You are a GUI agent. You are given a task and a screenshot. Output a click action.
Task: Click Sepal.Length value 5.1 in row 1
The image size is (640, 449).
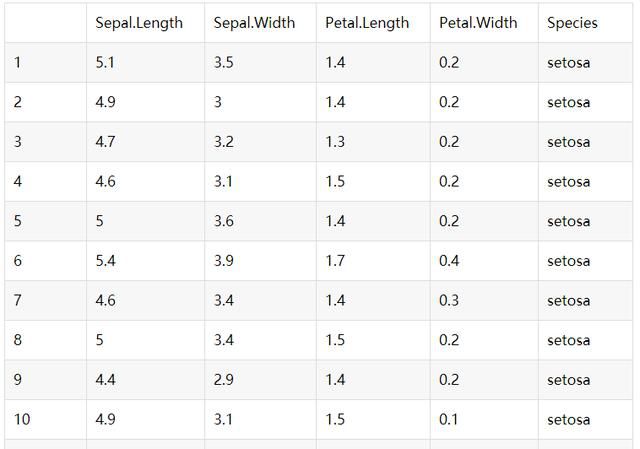click(105, 63)
